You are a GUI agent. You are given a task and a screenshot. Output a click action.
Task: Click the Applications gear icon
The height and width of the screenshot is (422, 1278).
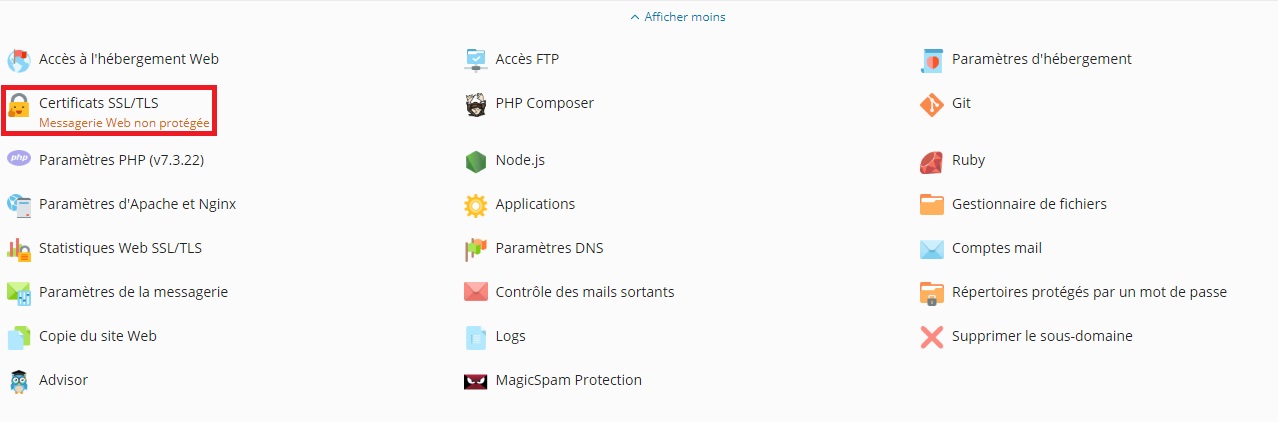click(x=476, y=205)
